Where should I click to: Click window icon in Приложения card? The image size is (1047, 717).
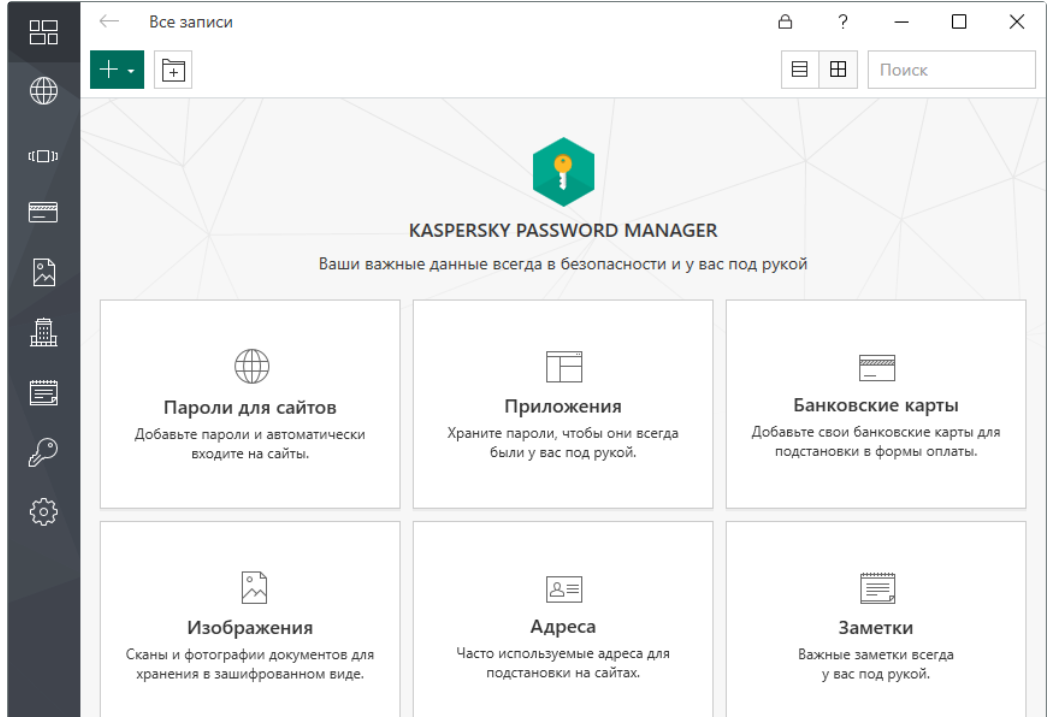click(564, 367)
